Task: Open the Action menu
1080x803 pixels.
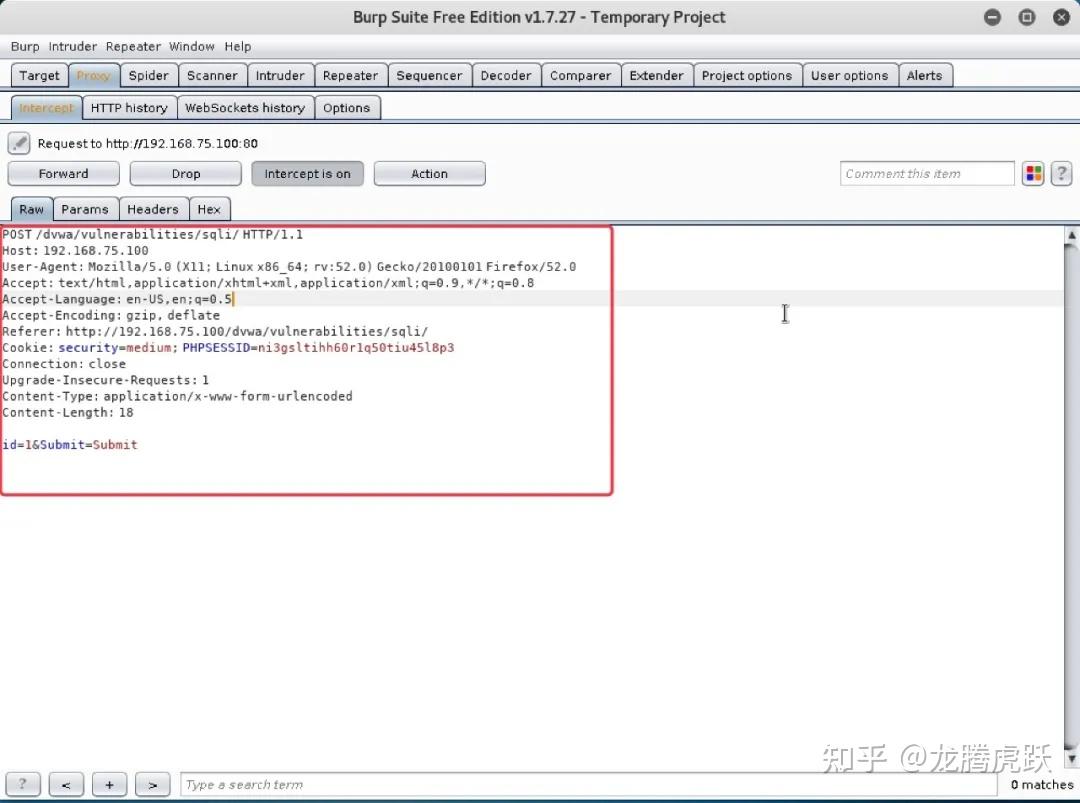Action: [429, 173]
